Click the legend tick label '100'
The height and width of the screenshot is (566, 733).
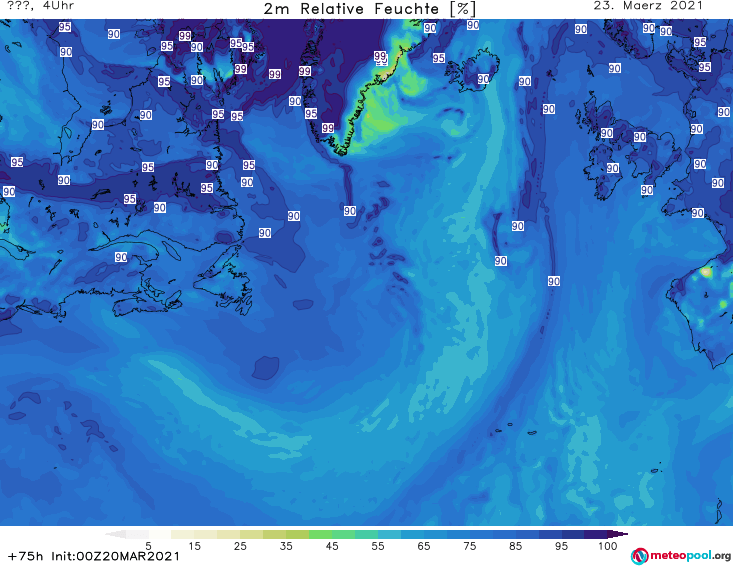pos(608,546)
